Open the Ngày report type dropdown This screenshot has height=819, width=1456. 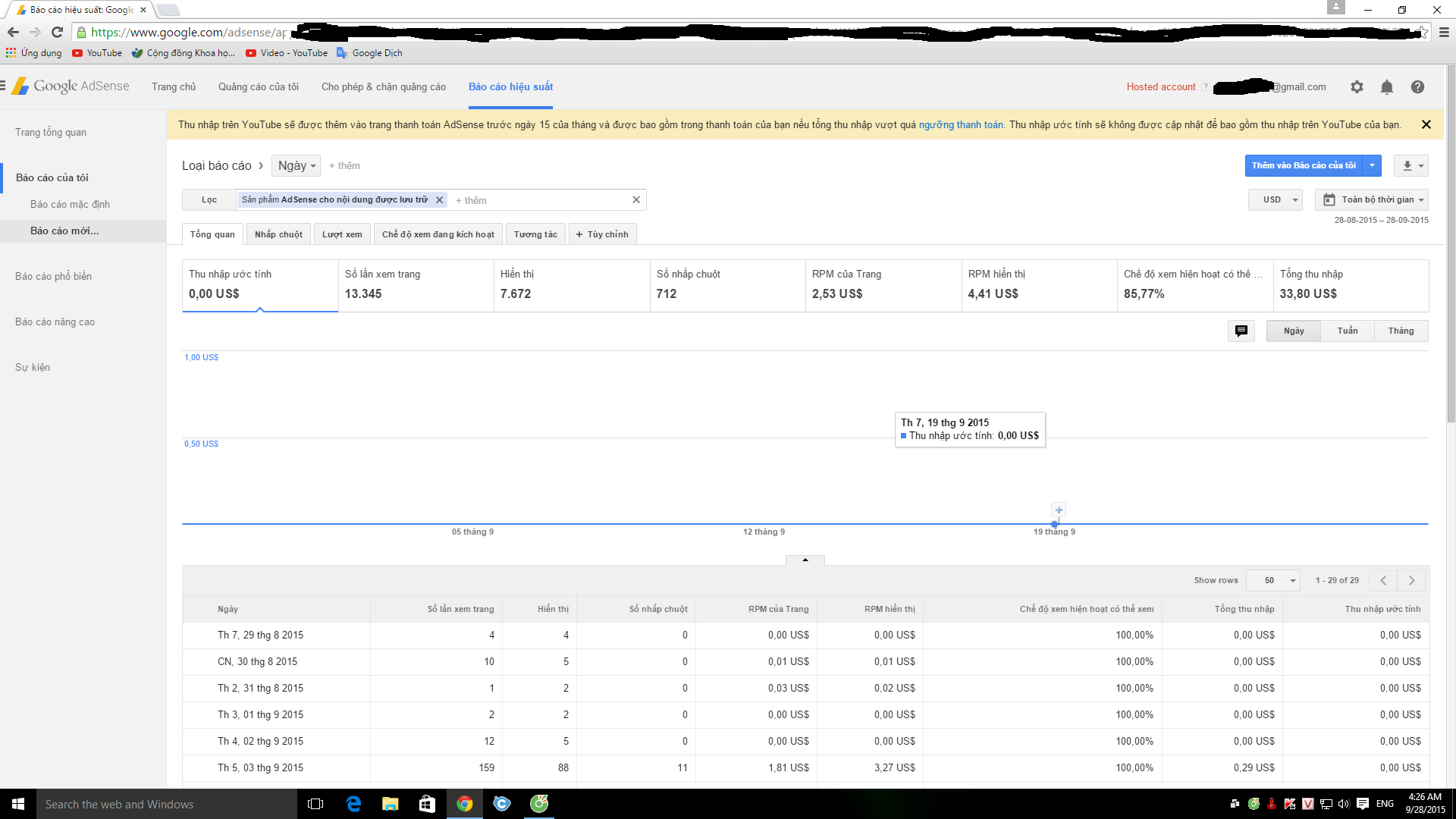coord(296,165)
